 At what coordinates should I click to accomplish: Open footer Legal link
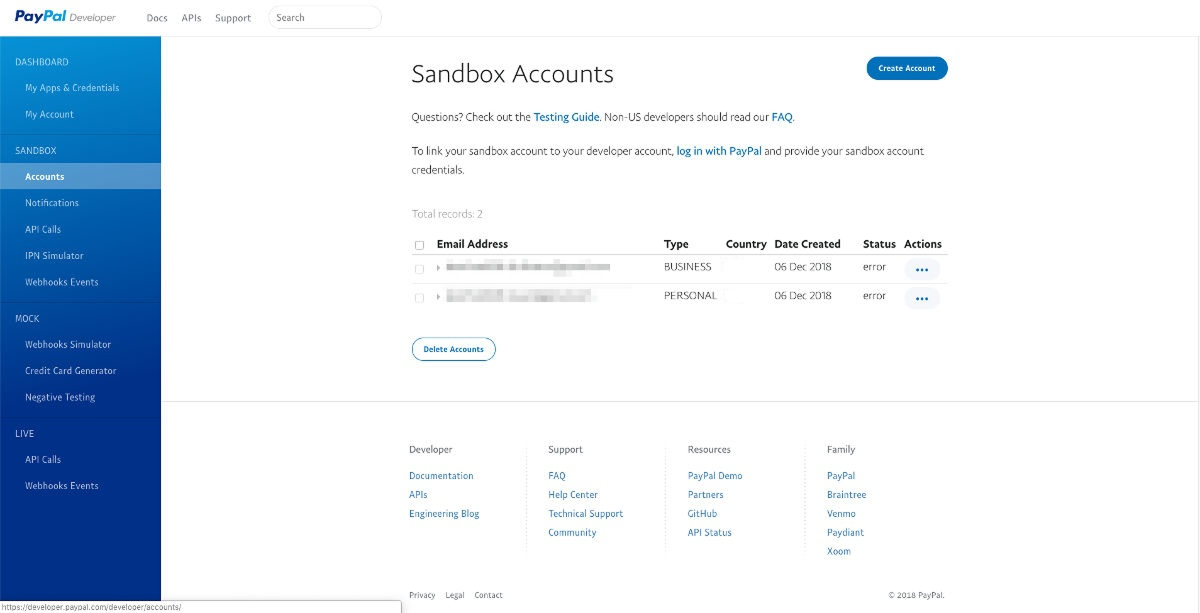(x=455, y=595)
